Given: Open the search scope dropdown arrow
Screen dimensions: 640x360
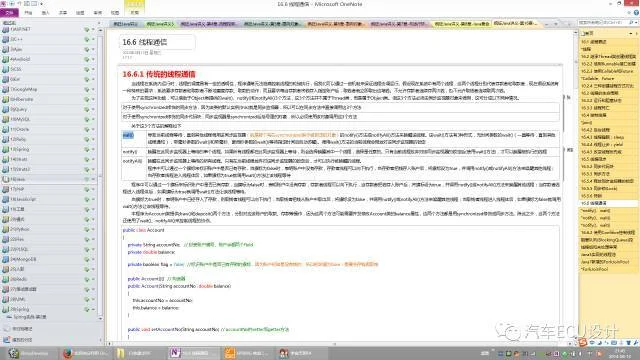Looking at the screenshot, I should tap(636, 23).
